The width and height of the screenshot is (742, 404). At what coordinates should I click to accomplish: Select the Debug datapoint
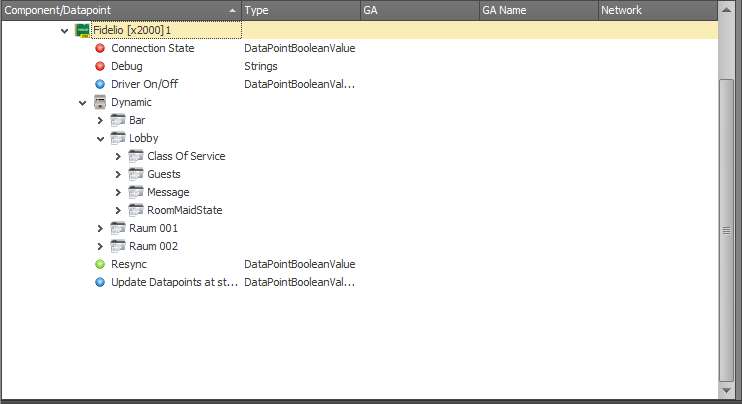click(x=126, y=66)
